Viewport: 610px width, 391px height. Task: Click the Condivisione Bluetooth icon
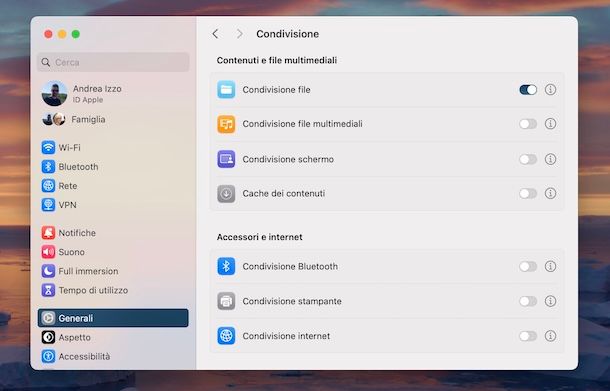226,267
